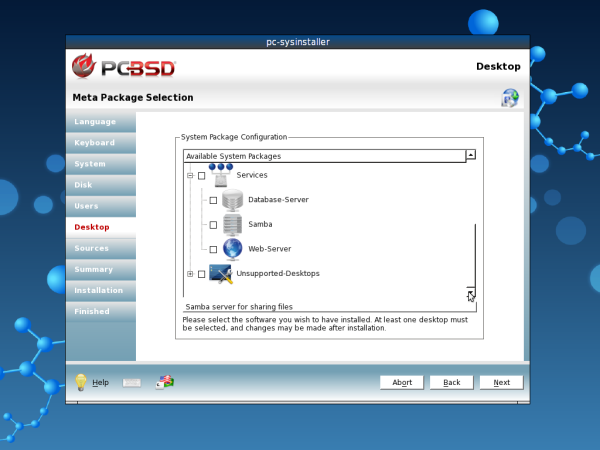Click the Services network icon
The image size is (600, 450).
[x=220, y=174]
